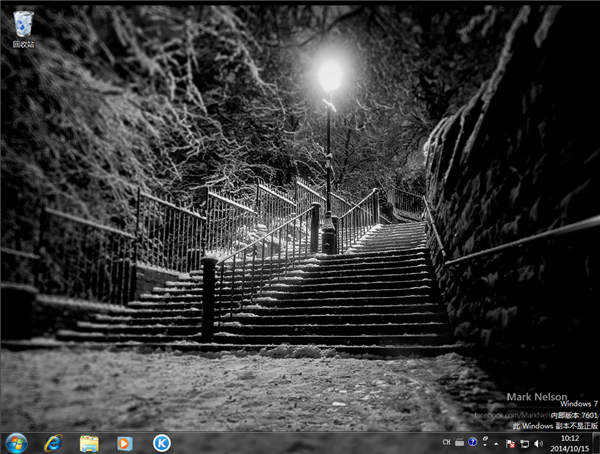Open the Windows Start menu
The height and width of the screenshot is (454, 600).
pos(16,442)
